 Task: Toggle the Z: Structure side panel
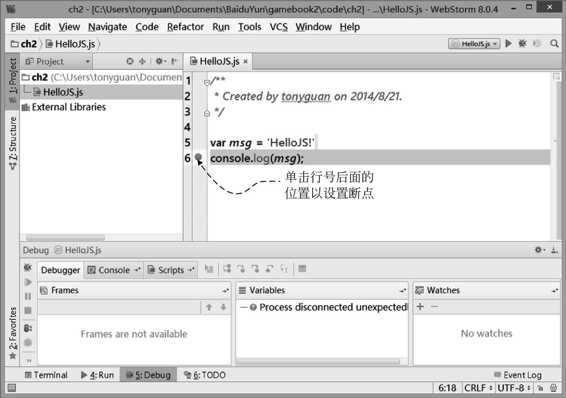coord(13,143)
